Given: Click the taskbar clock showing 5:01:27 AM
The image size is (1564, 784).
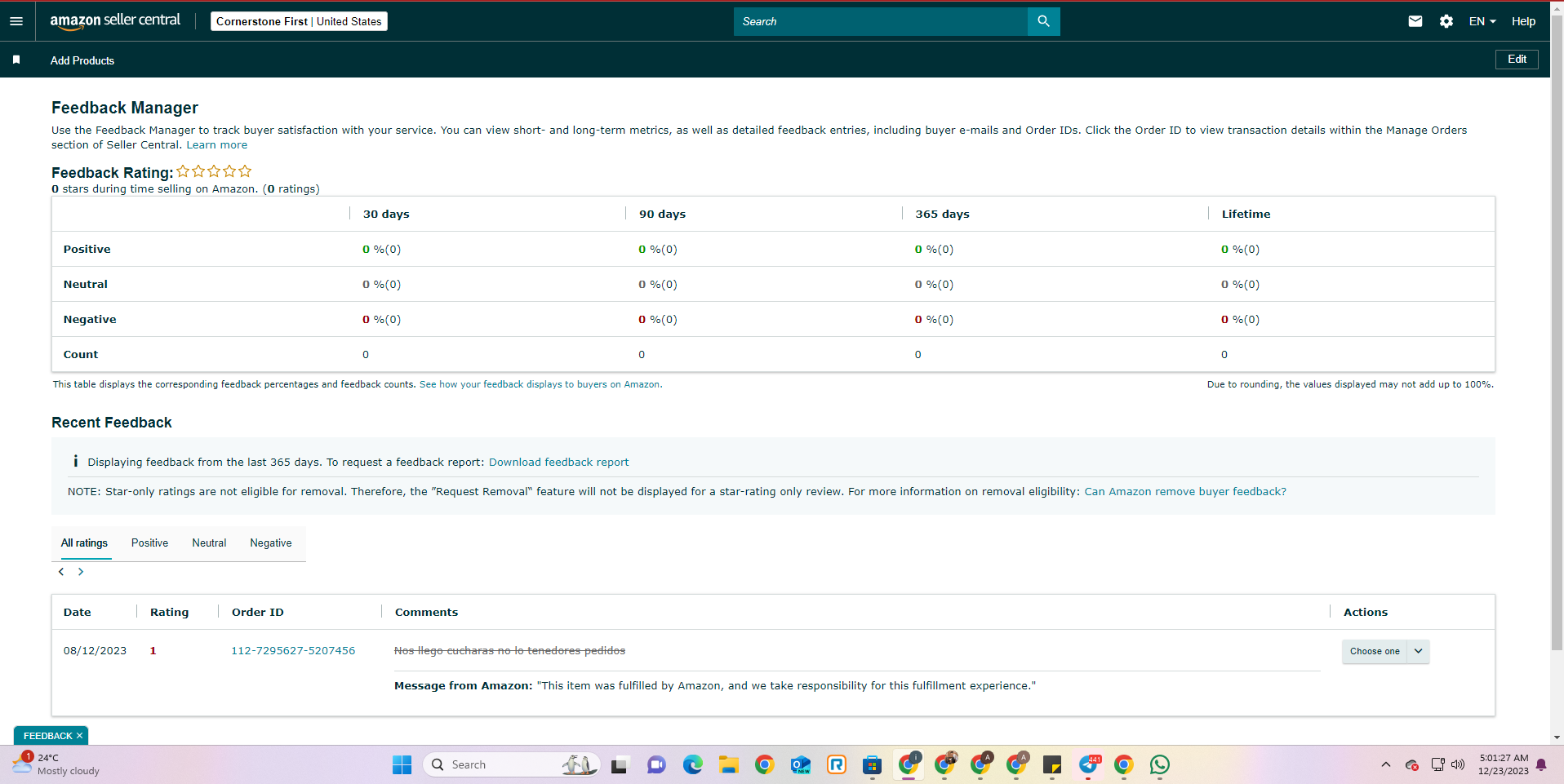Looking at the screenshot, I should point(1504,764).
